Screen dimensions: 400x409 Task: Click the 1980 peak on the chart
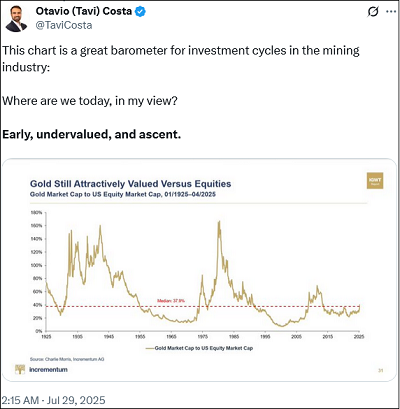coord(219,222)
